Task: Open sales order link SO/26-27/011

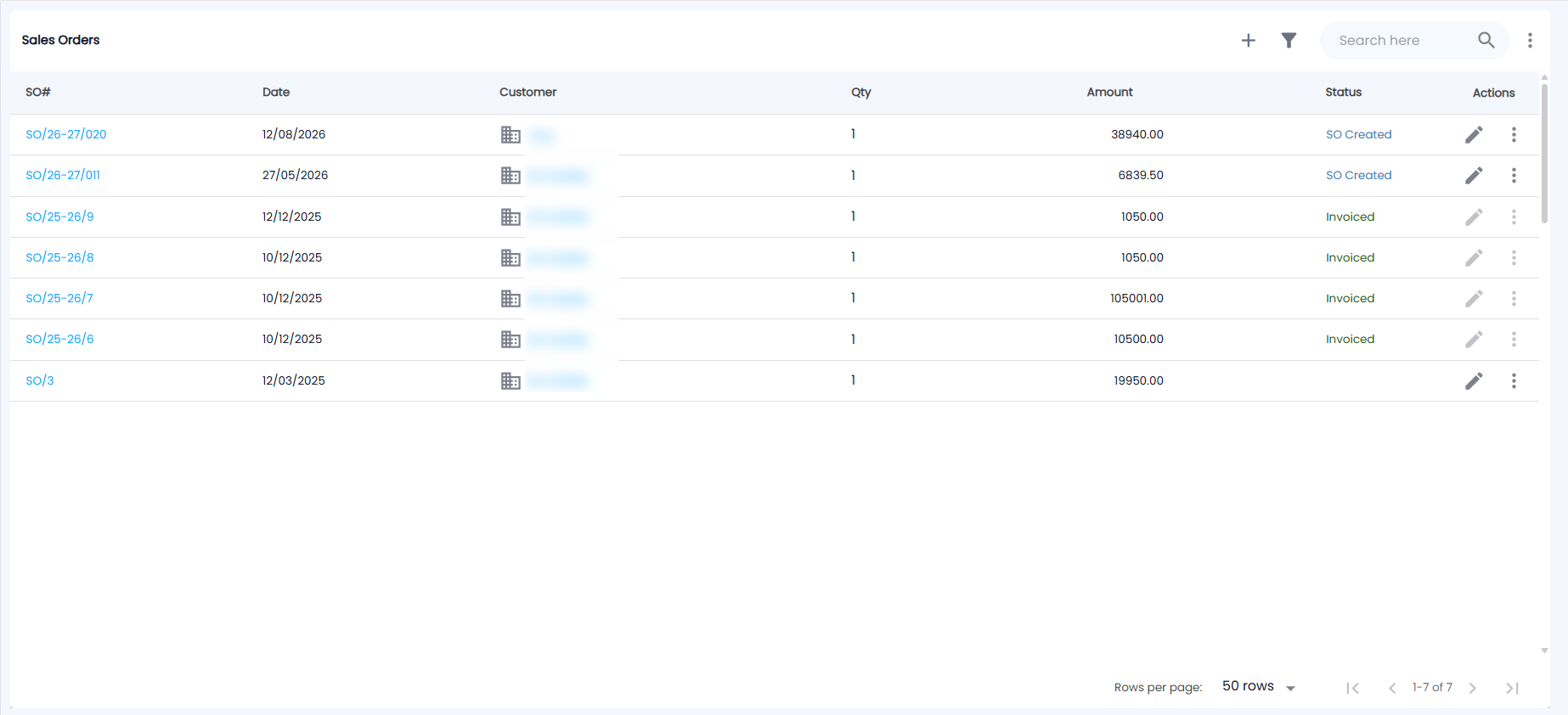Action: (63, 175)
